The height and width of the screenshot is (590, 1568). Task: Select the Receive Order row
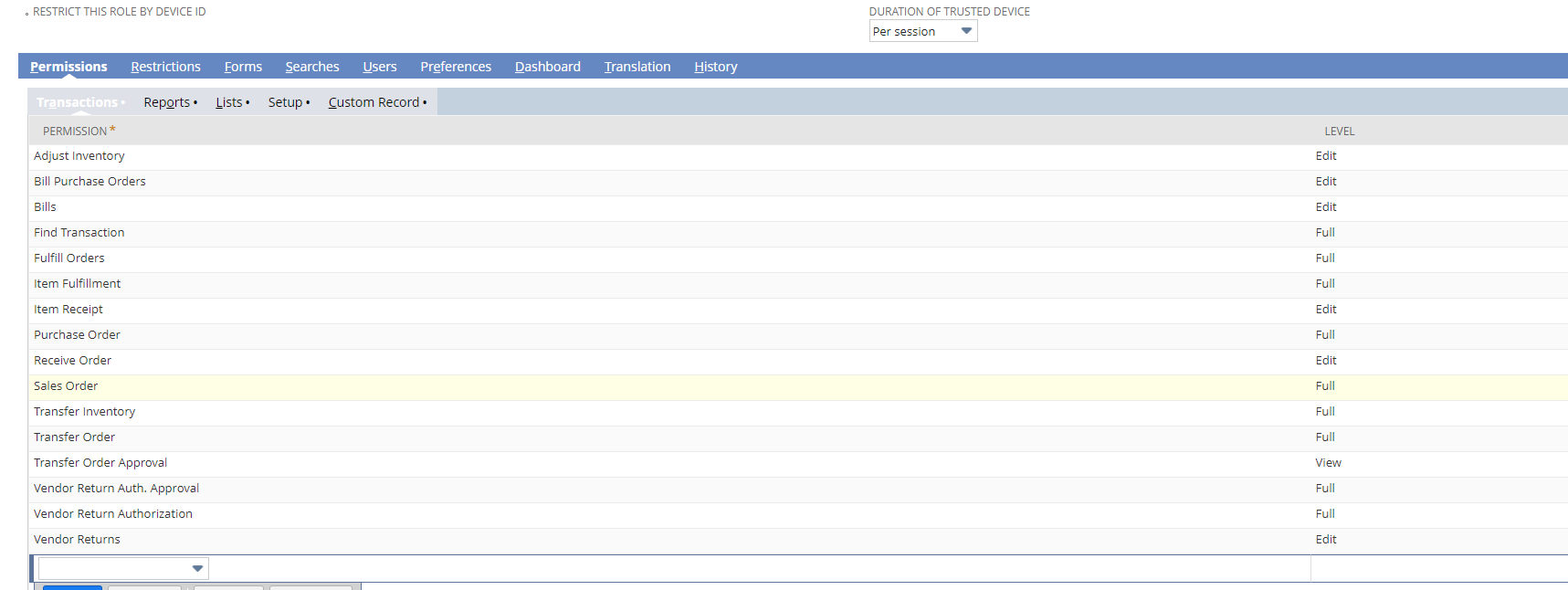[x=798, y=361]
